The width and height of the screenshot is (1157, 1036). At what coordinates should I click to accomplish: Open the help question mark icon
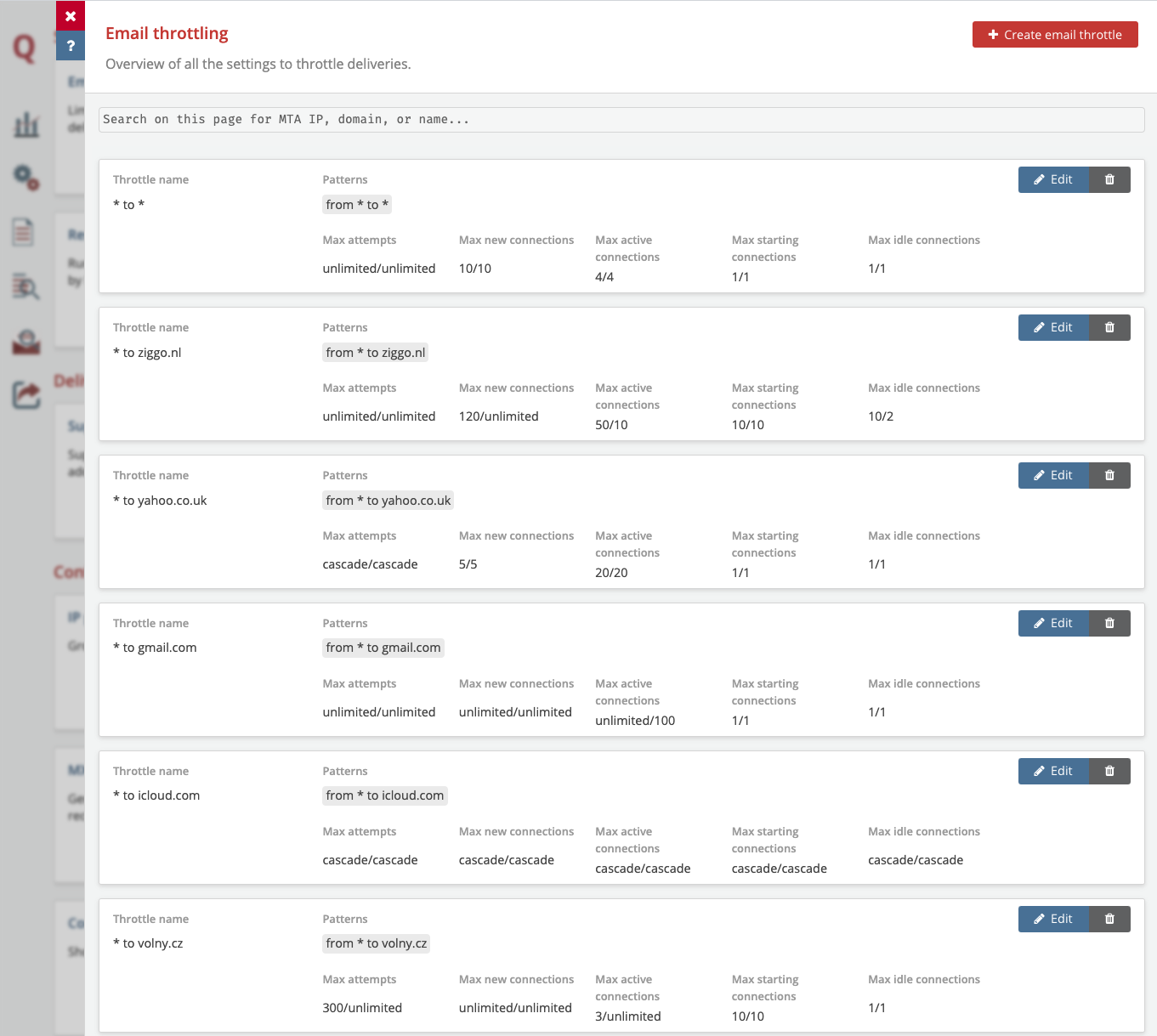[x=71, y=45]
